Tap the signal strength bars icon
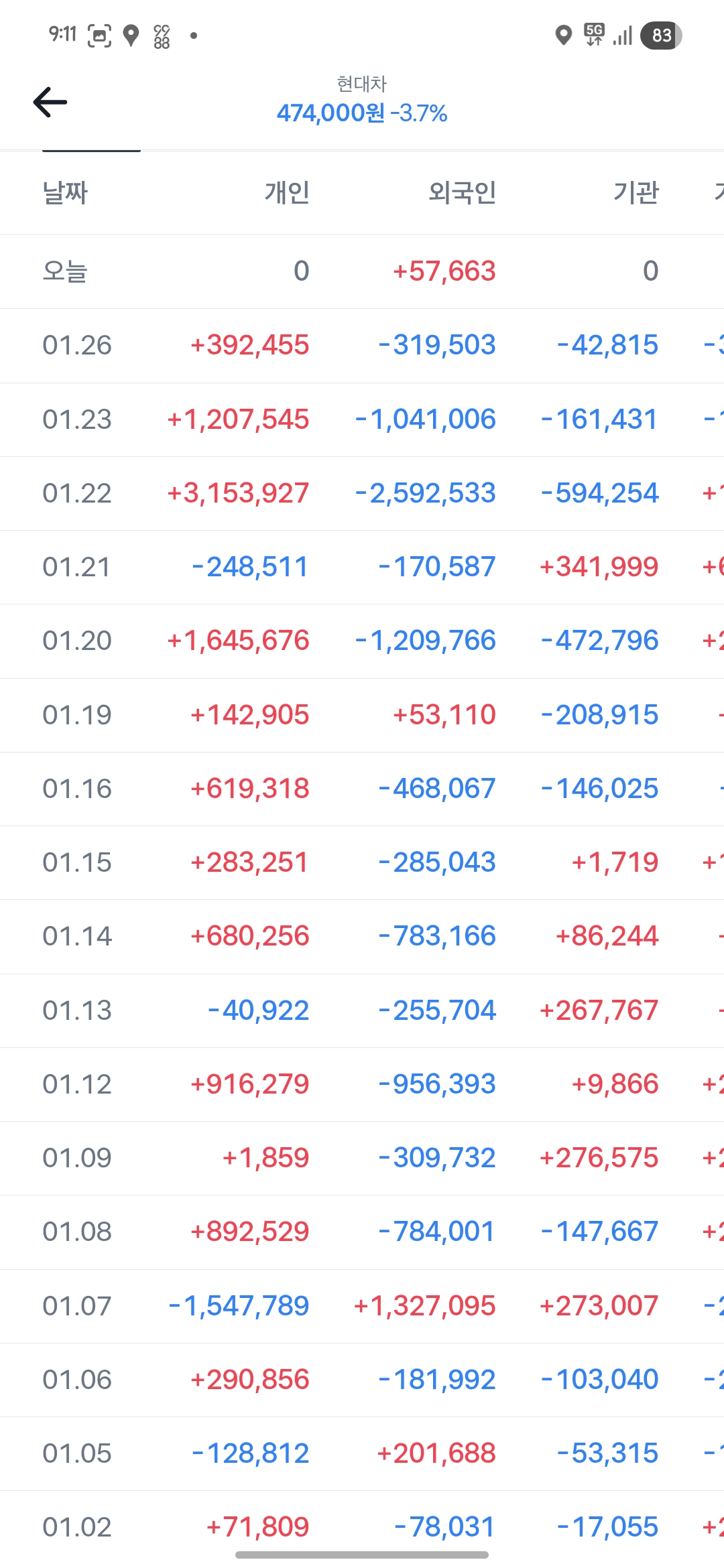 click(623, 36)
